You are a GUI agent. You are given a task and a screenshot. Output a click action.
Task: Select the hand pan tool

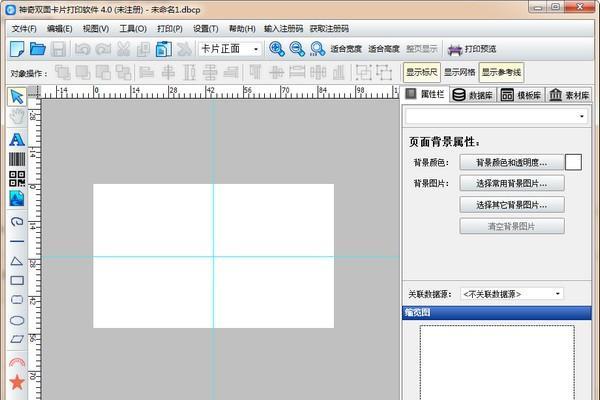[x=17, y=116]
